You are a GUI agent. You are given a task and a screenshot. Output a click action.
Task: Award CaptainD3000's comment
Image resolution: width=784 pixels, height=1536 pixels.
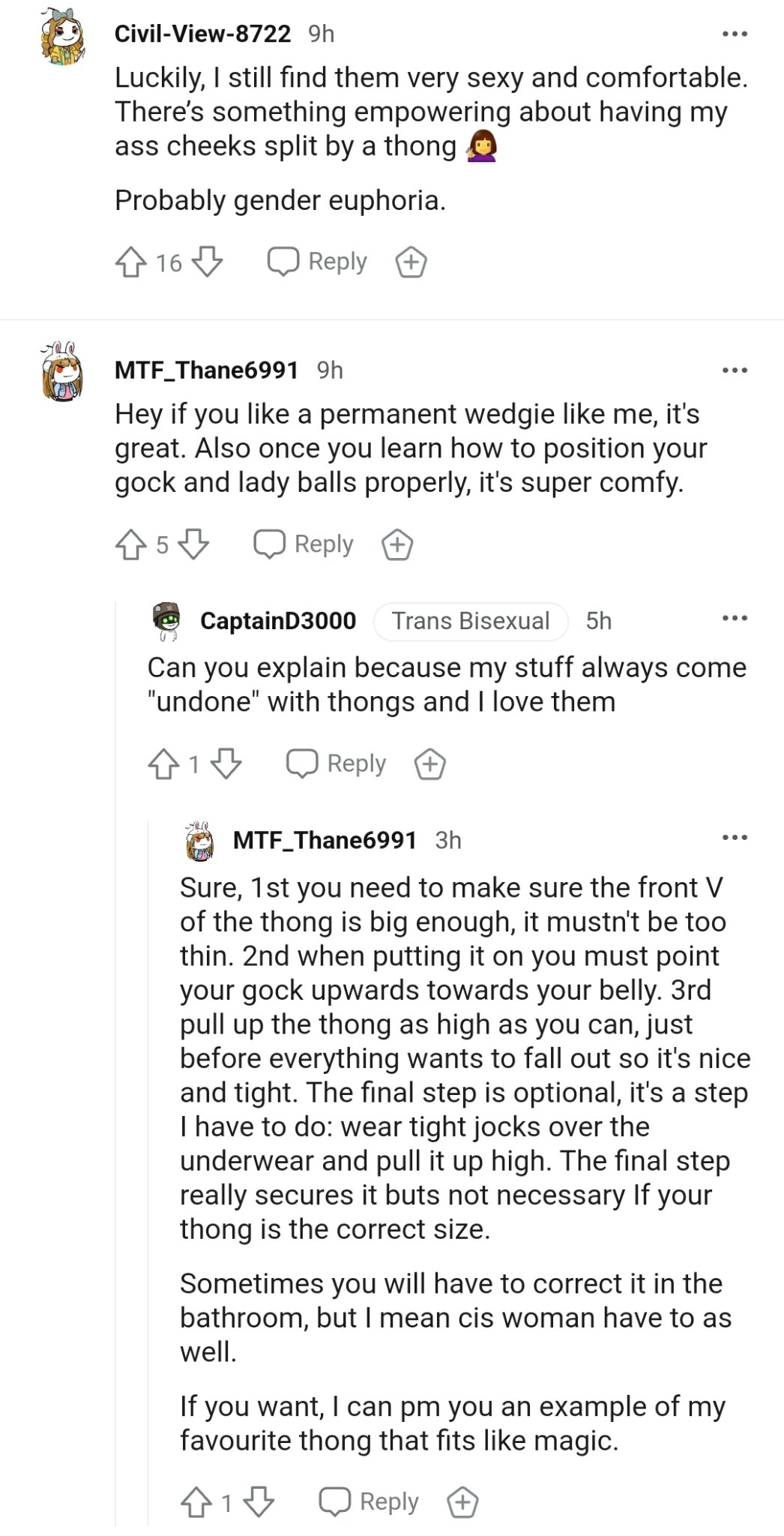click(x=430, y=764)
